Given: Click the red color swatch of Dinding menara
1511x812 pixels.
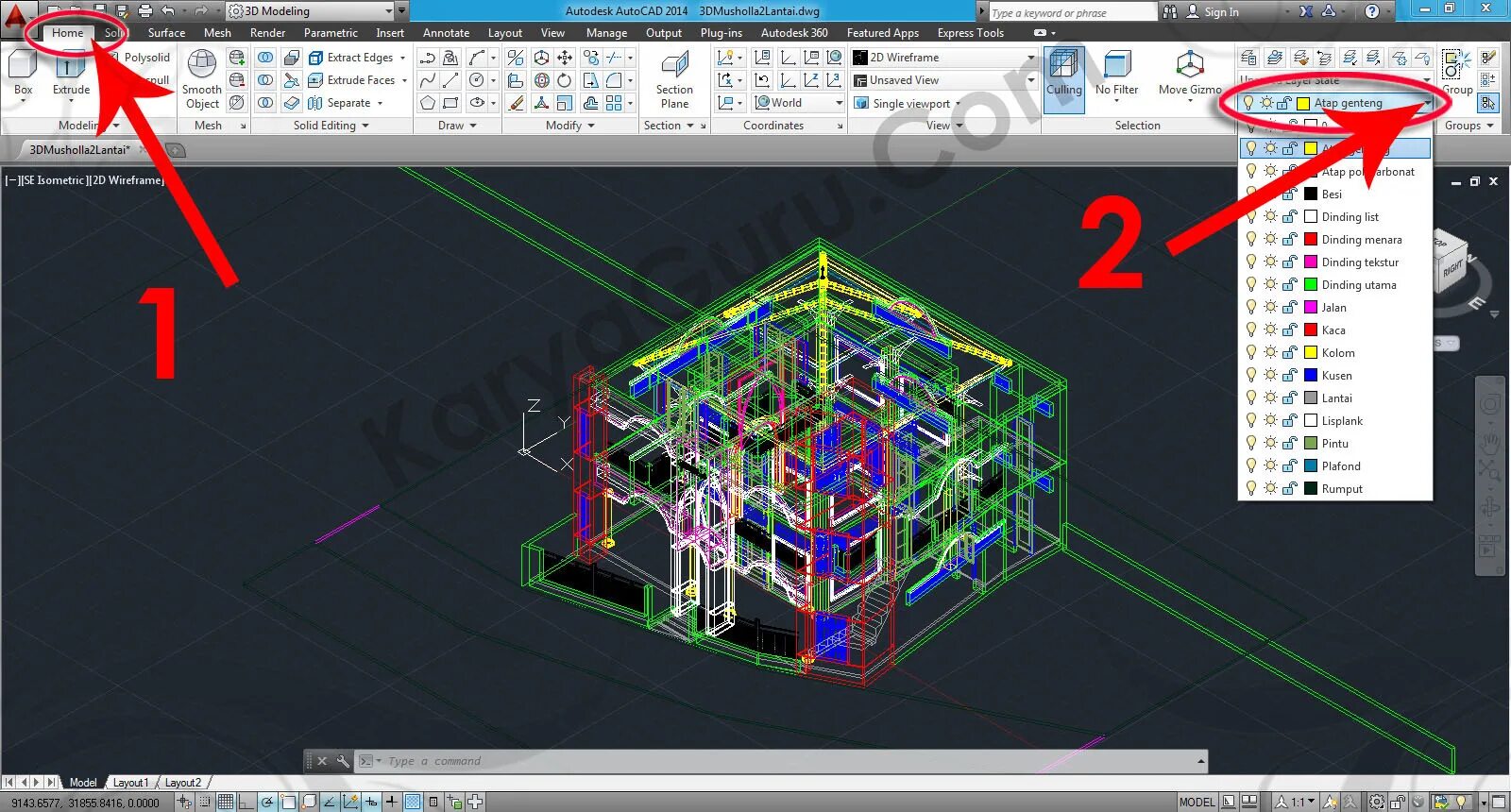Looking at the screenshot, I should [1311, 239].
